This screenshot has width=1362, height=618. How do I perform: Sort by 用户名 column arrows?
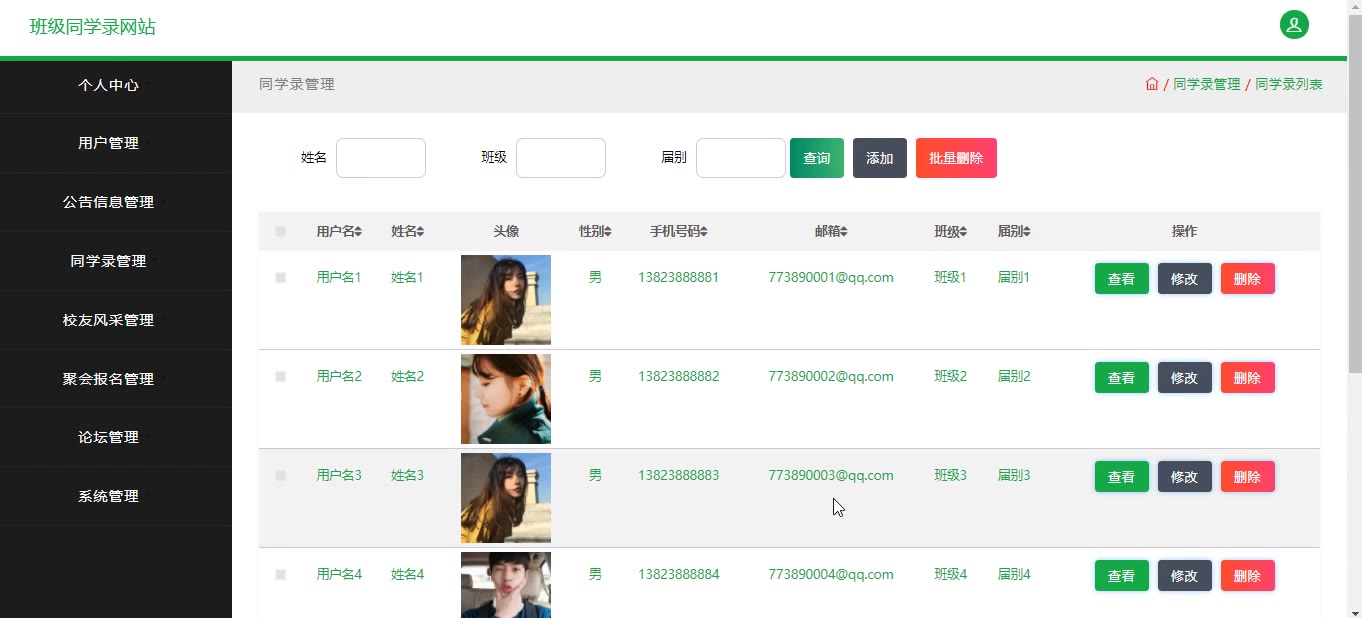coord(358,232)
